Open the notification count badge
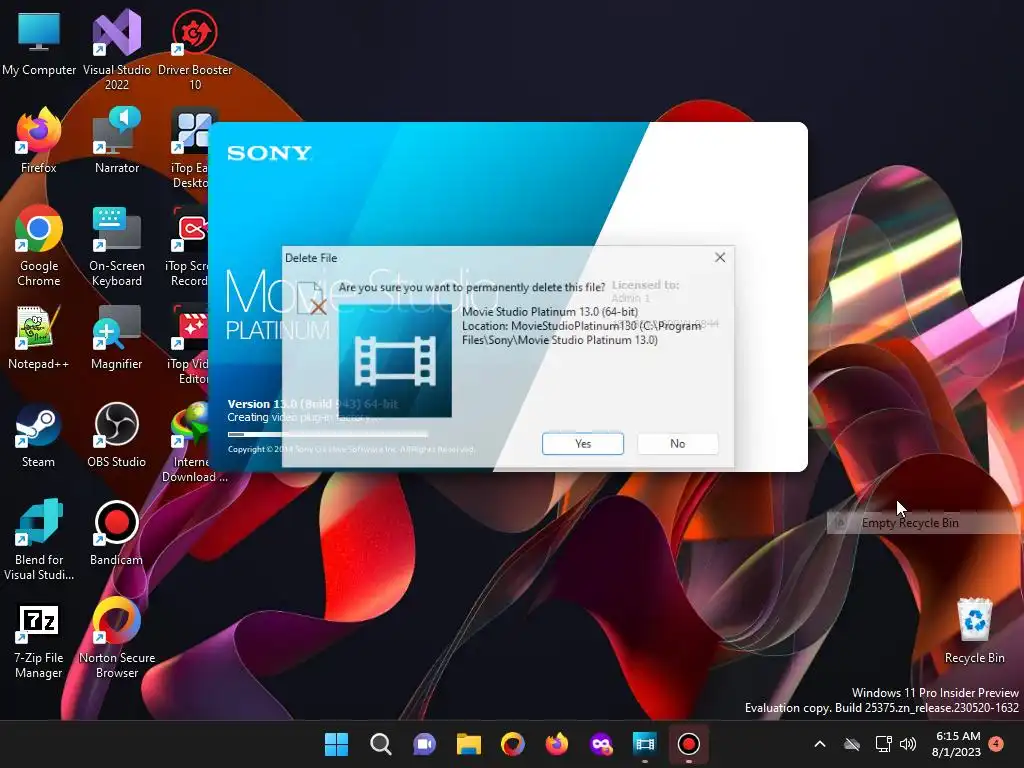Viewport: 1024px width, 768px height. click(x=997, y=743)
